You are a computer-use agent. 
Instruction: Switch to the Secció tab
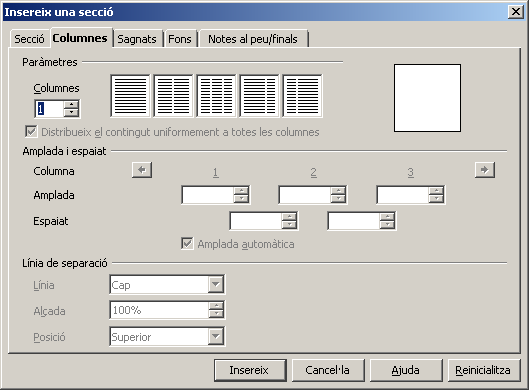click(x=29, y=39)
